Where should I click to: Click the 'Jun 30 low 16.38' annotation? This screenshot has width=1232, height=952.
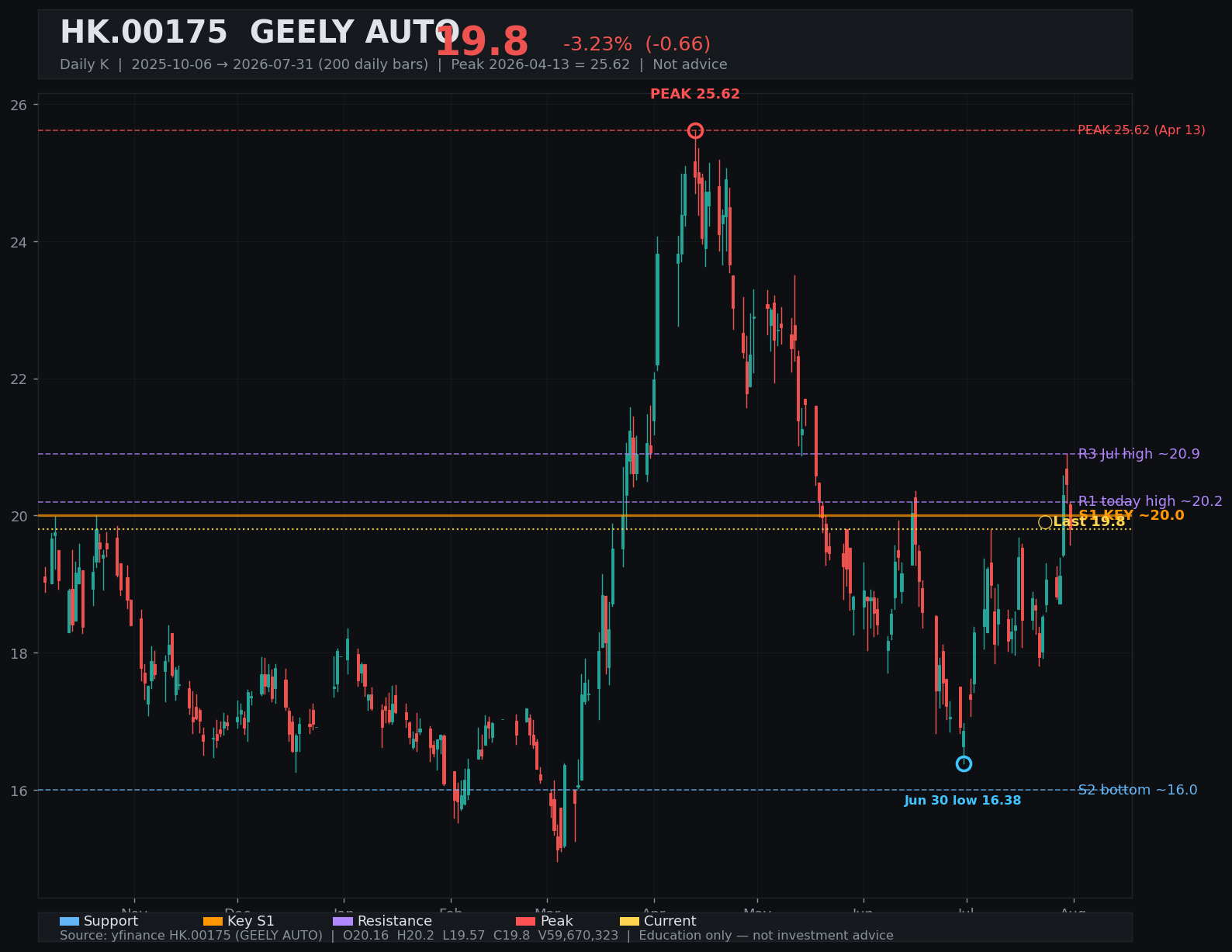coord(963,801)
